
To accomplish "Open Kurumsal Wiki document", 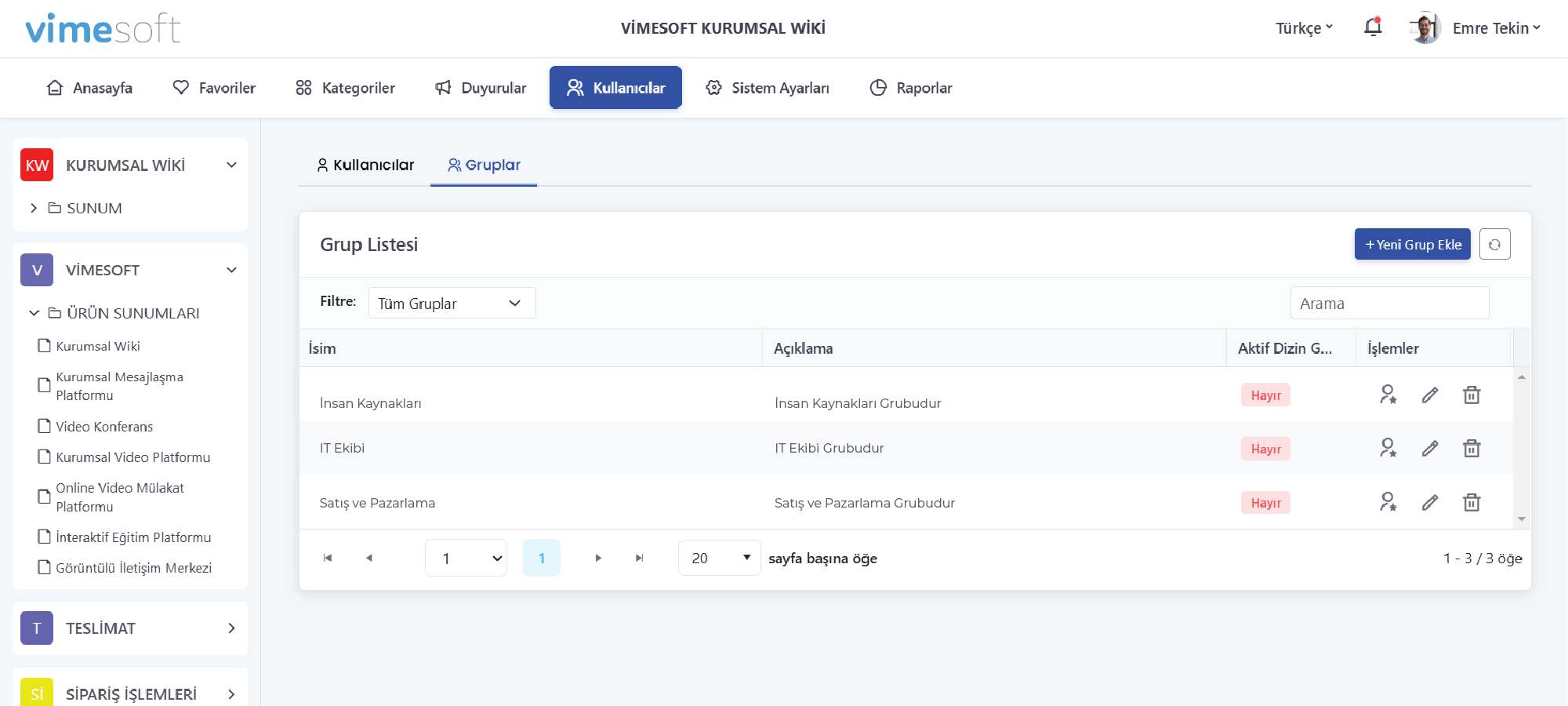I will coord(98,346).
